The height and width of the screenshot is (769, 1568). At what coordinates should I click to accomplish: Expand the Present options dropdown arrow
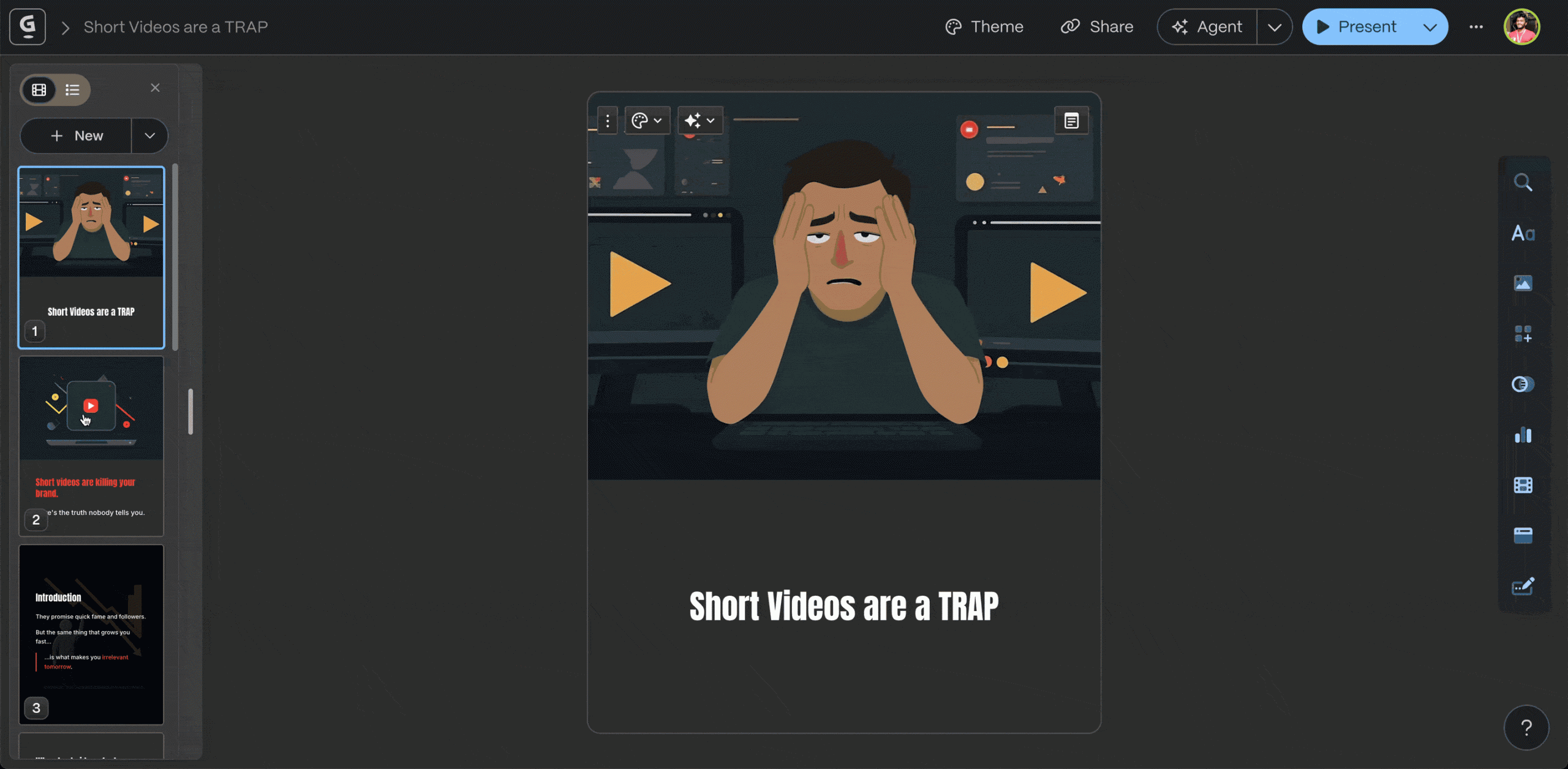1430,27
